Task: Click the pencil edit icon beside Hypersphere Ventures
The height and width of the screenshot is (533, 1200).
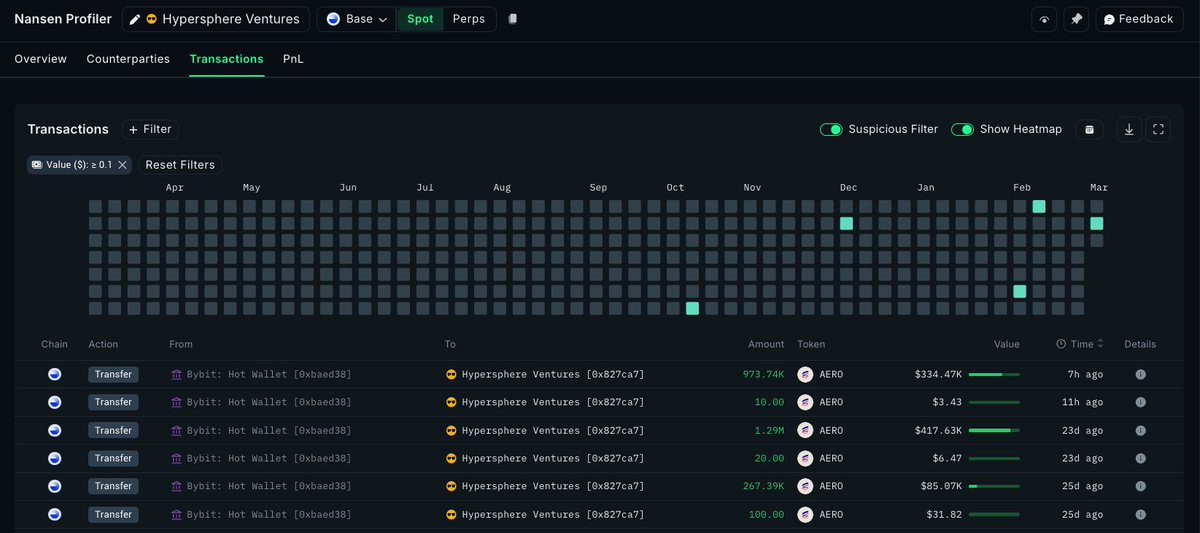Action: pos(135,19)
